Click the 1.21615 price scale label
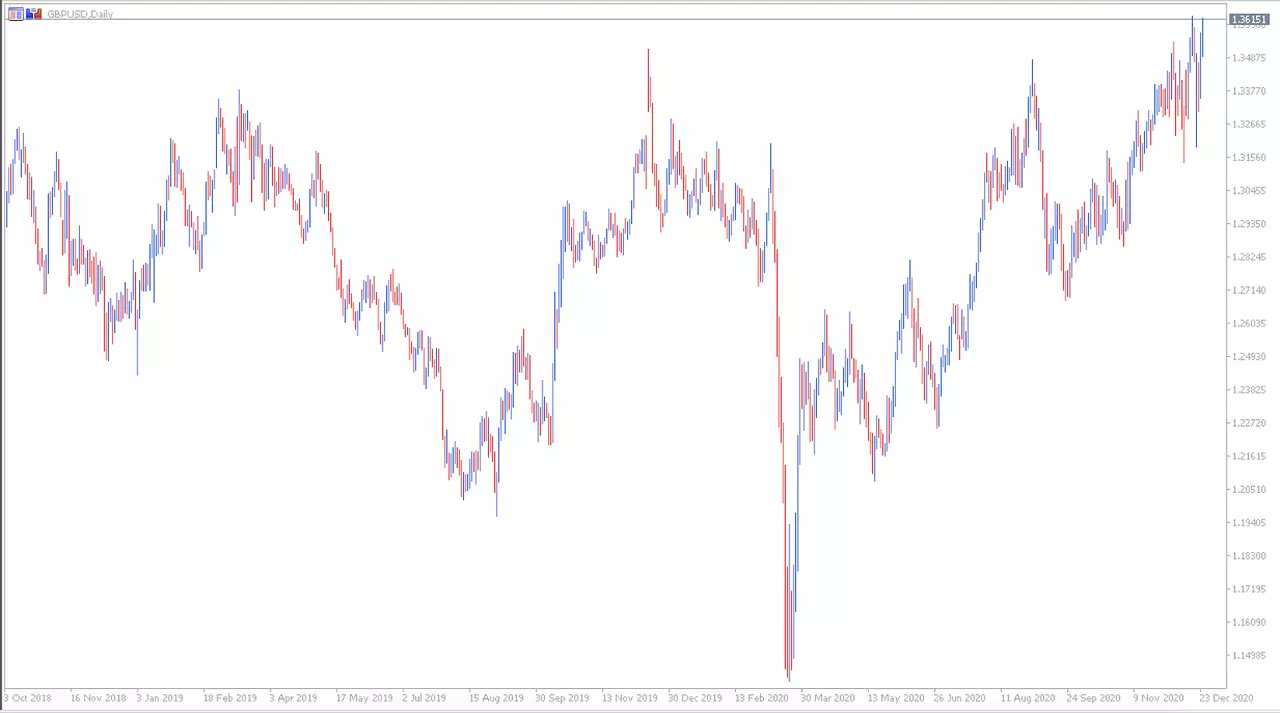 [1250, 456]
